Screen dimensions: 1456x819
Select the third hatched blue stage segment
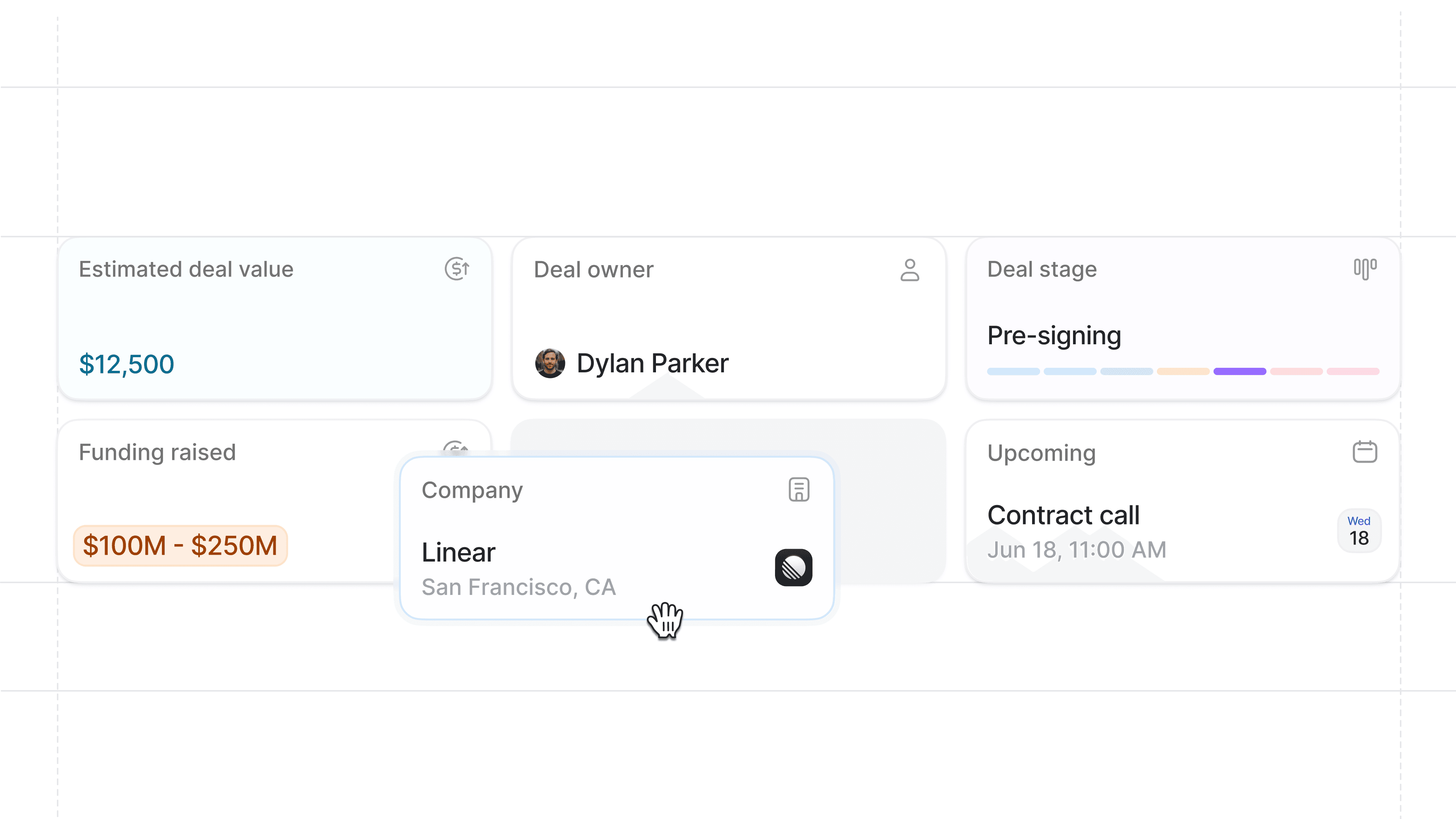[x=1127, y=371]
